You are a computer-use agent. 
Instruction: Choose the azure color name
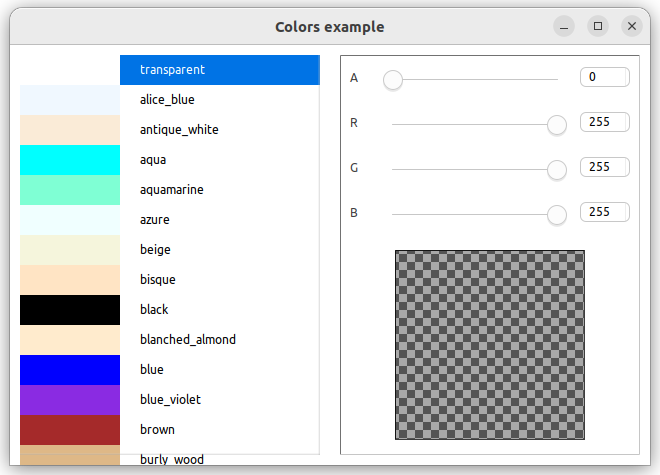click(x=220, y=220)
